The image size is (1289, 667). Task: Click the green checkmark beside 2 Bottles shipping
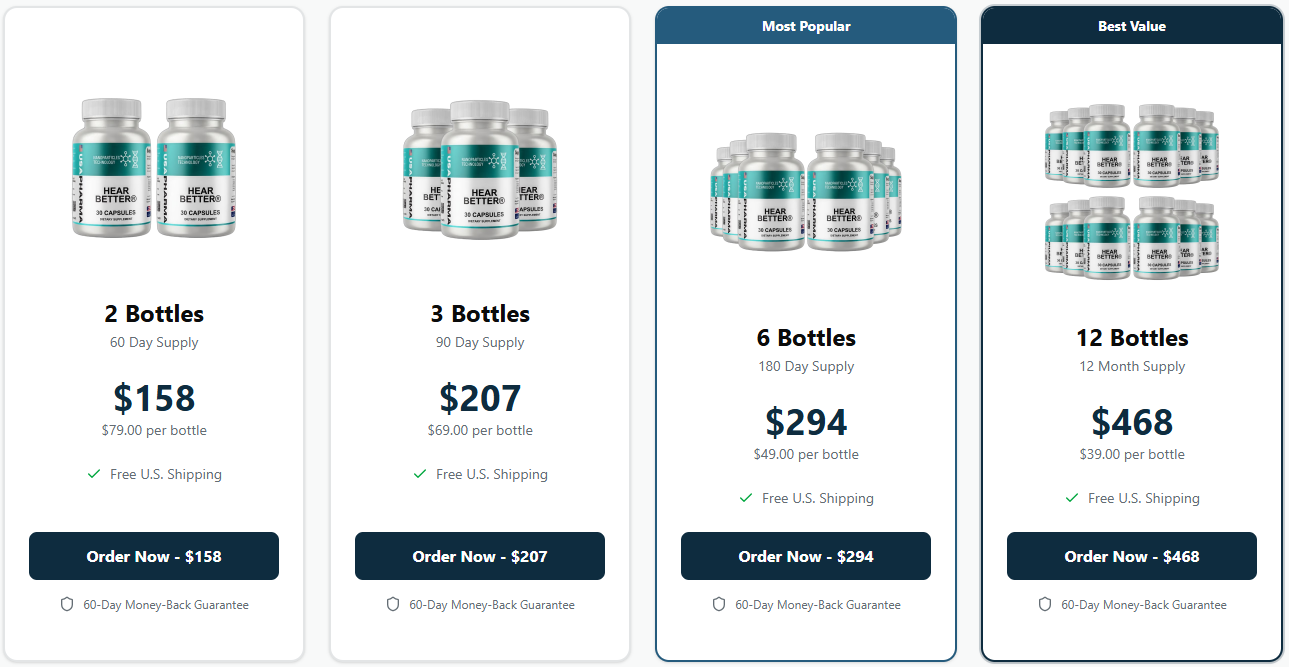coord(95,474)
